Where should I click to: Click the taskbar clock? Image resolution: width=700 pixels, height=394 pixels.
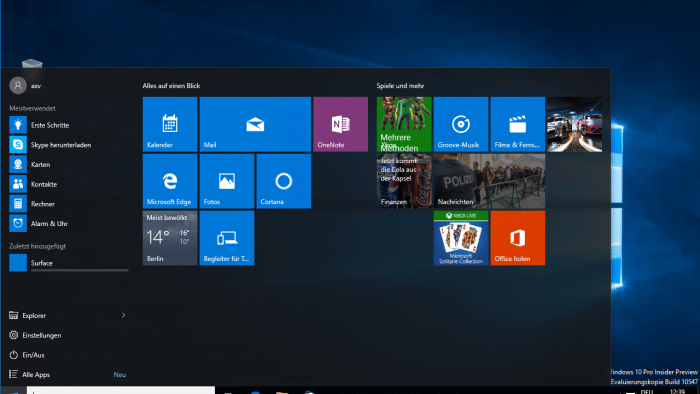(677, 391)
